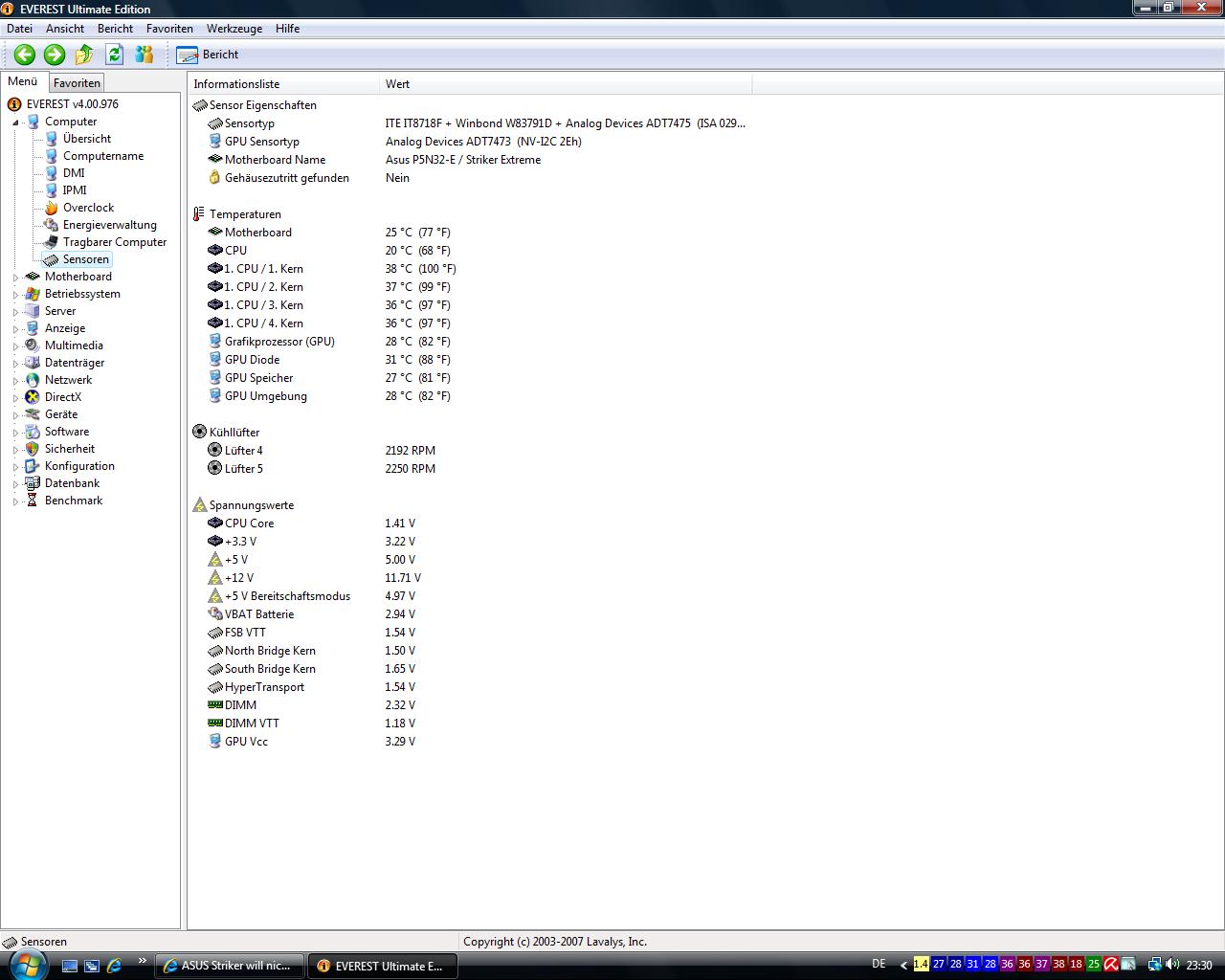The width and height of the screenshot is (1225, 980).
Task: Click the Refresh toolbar icon
Action: [115, 55]
